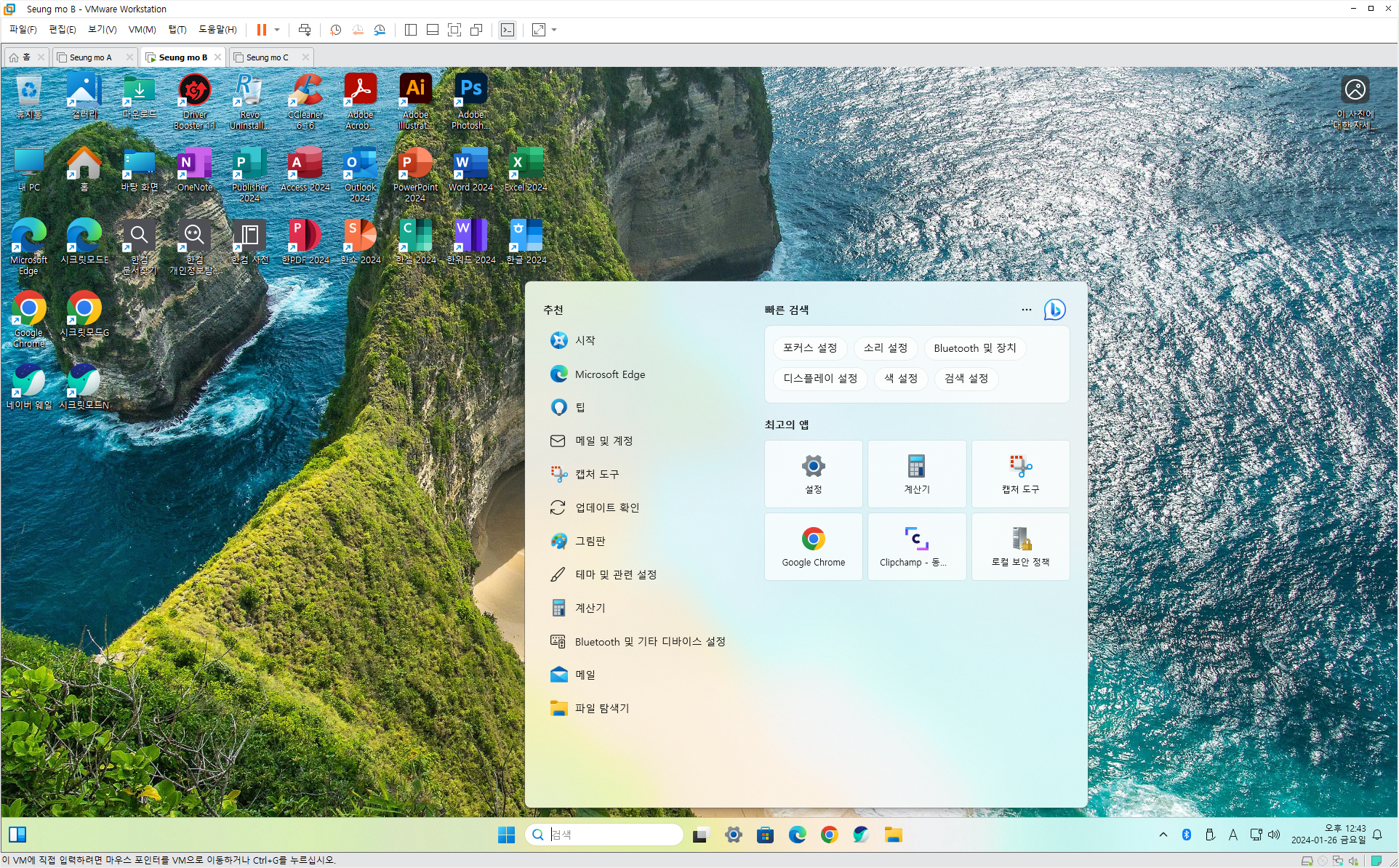Open the VM(M) menu
Image resolution: width=1399 pixels, height=868 pixels.
point(142,30)
